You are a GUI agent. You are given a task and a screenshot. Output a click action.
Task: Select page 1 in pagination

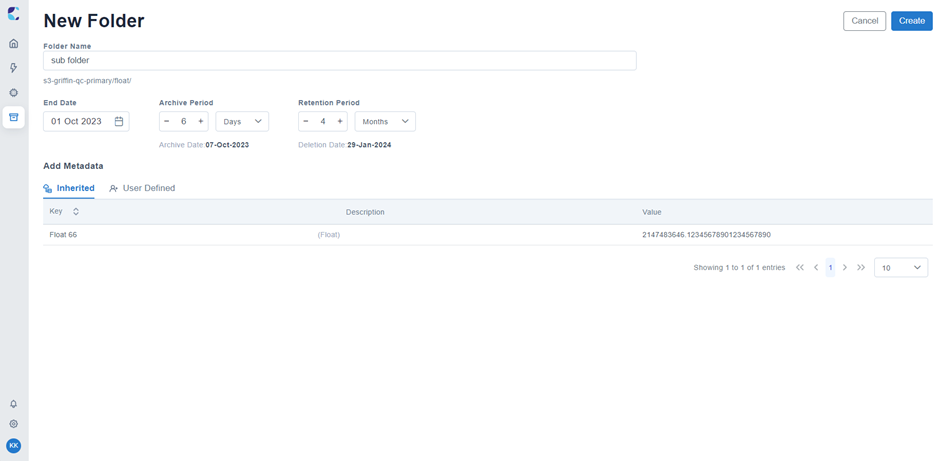click(830, 267)
